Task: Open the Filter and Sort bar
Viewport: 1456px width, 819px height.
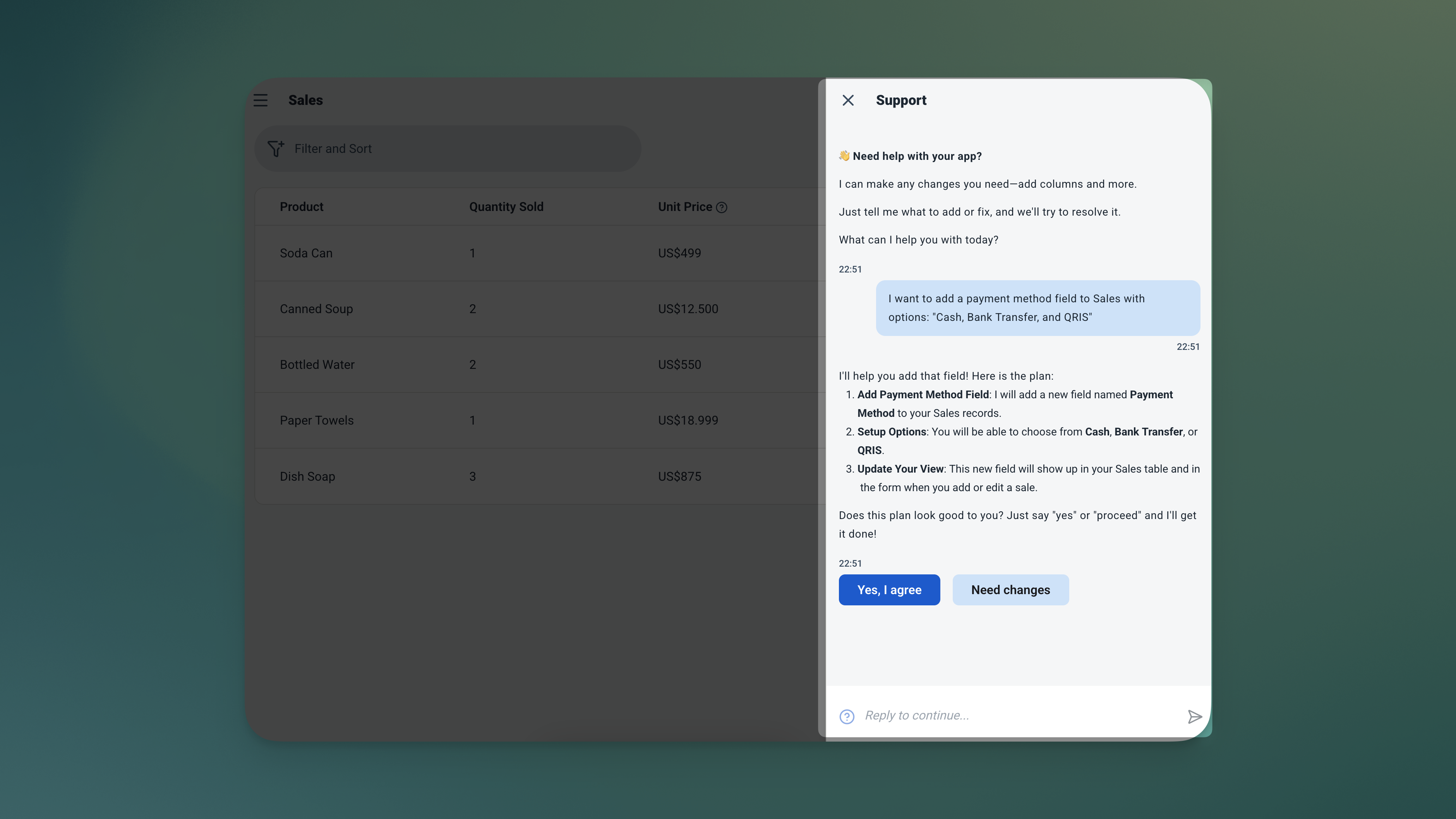Action: 448,149
